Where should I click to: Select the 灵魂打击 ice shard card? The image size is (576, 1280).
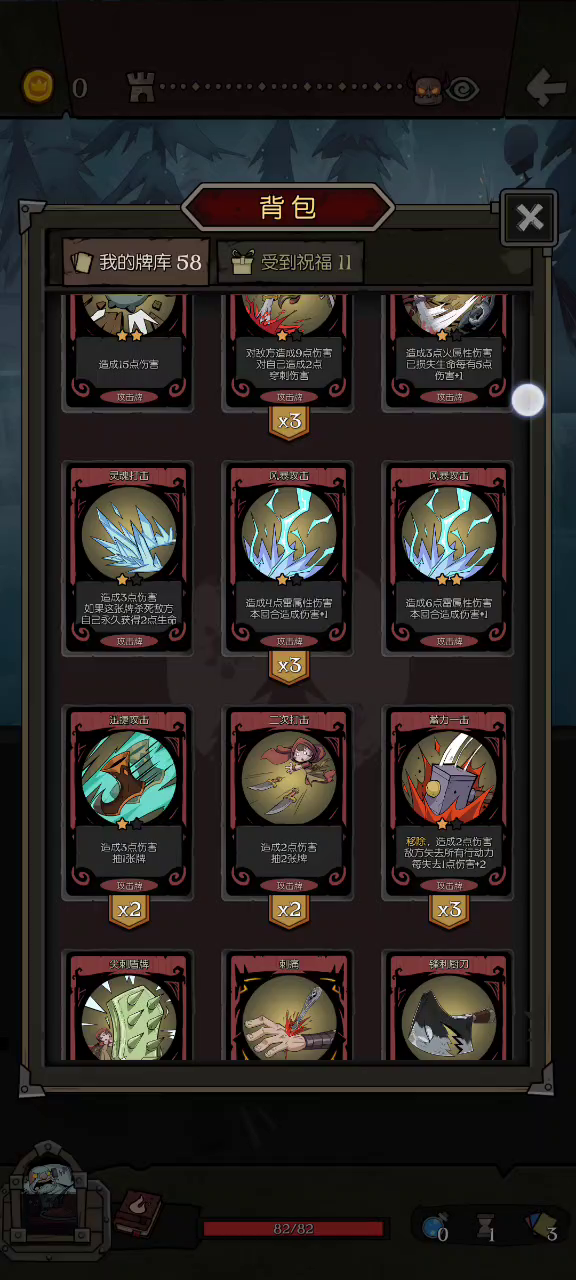coord(128,557)
